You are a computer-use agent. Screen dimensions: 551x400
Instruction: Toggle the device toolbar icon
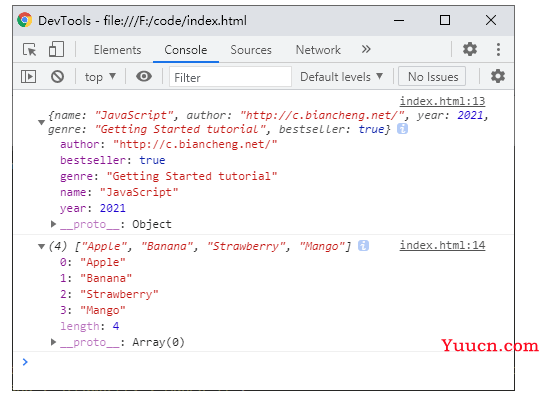tap(56, 49)
